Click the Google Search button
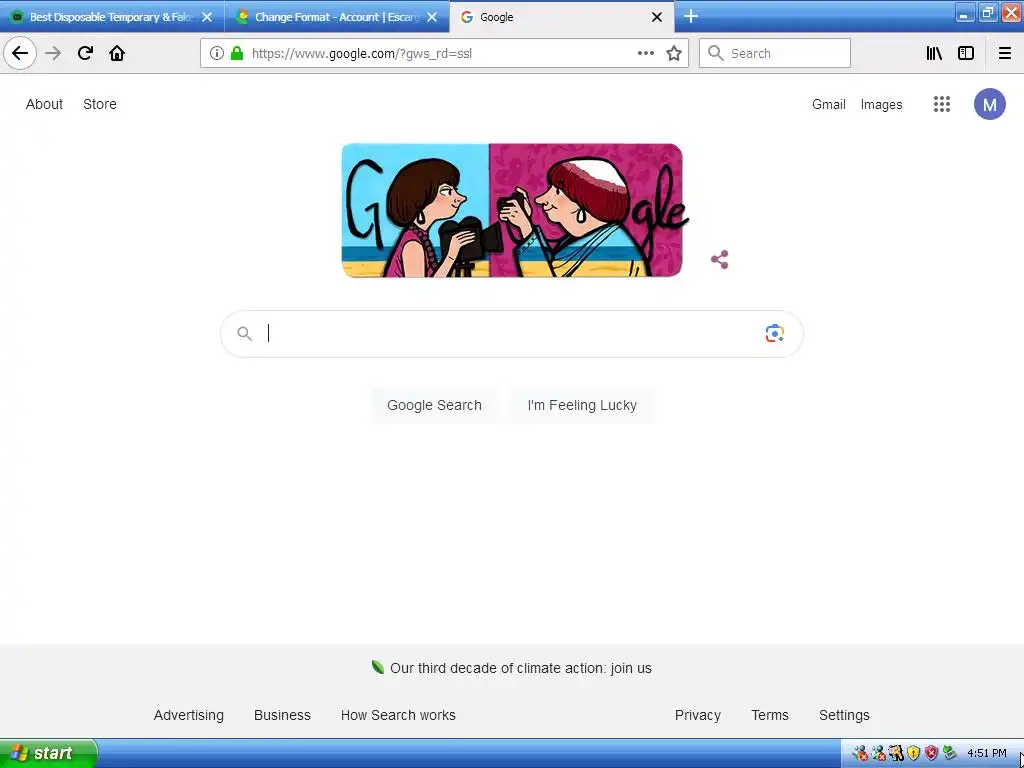 (x=434, y=405)
